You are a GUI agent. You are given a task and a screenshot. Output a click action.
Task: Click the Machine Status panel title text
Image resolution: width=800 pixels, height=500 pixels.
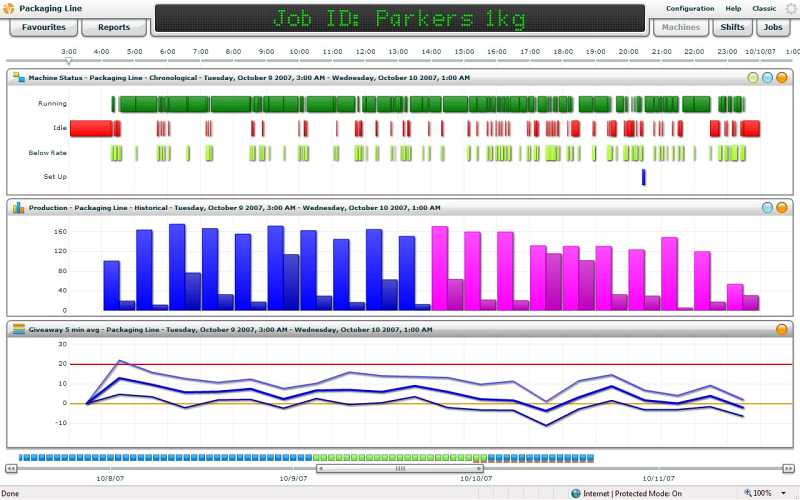pyautogui.click(x=249, y=78)
